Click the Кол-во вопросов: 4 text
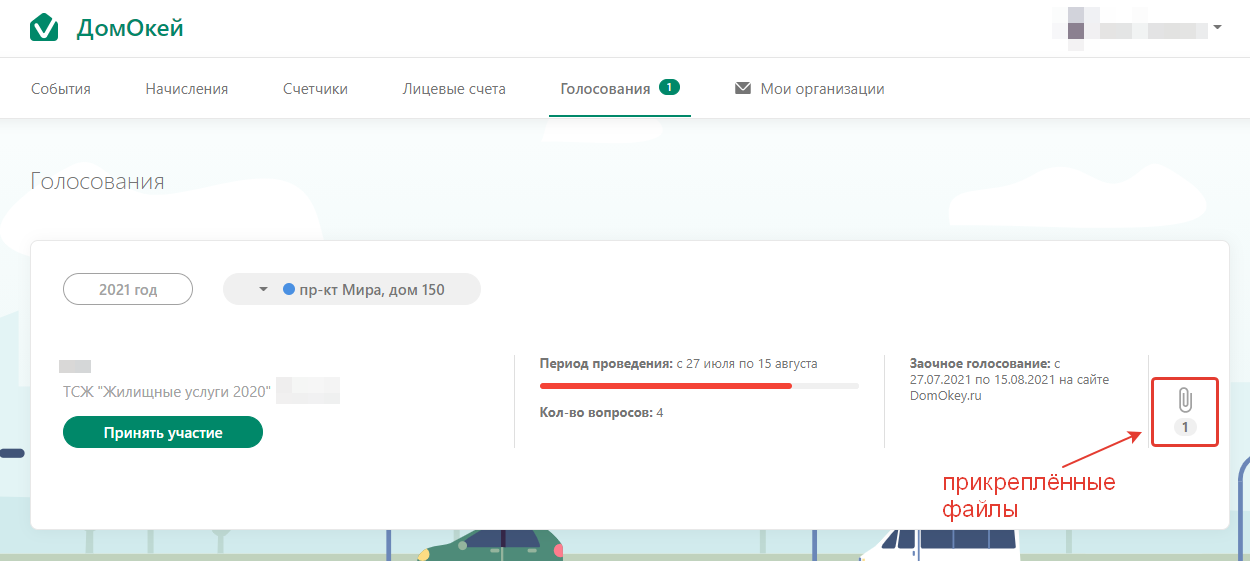The image size is (1250, 561). pos(602,412)
